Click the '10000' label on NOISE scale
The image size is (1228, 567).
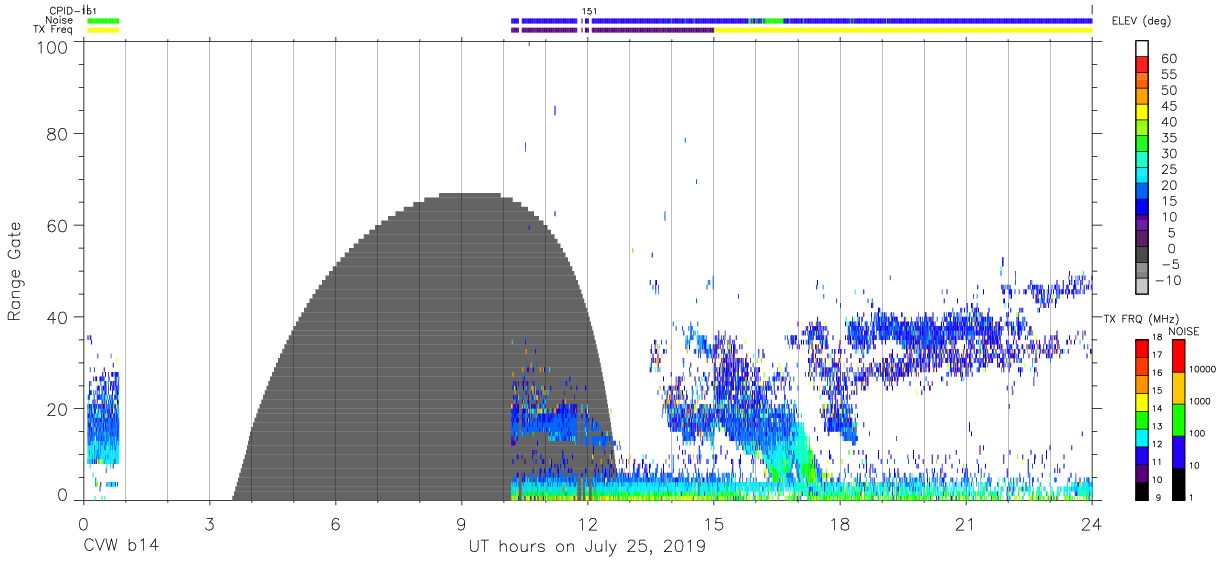(x=1201, y=370)
